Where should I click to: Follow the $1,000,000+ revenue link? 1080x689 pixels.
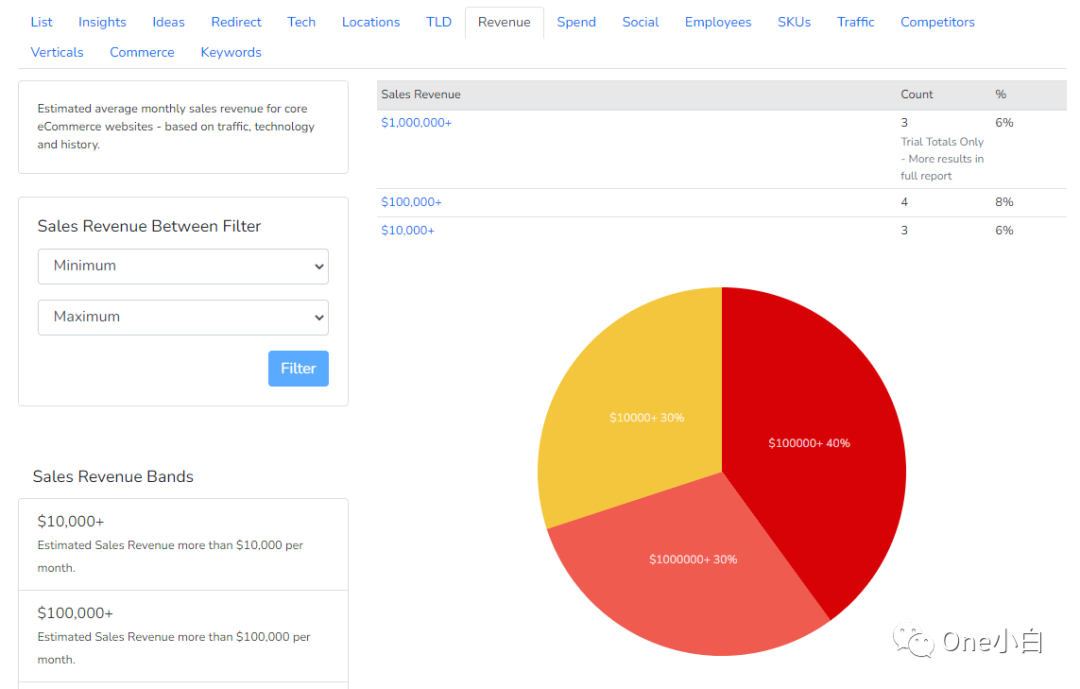click(x=416, y=122)
